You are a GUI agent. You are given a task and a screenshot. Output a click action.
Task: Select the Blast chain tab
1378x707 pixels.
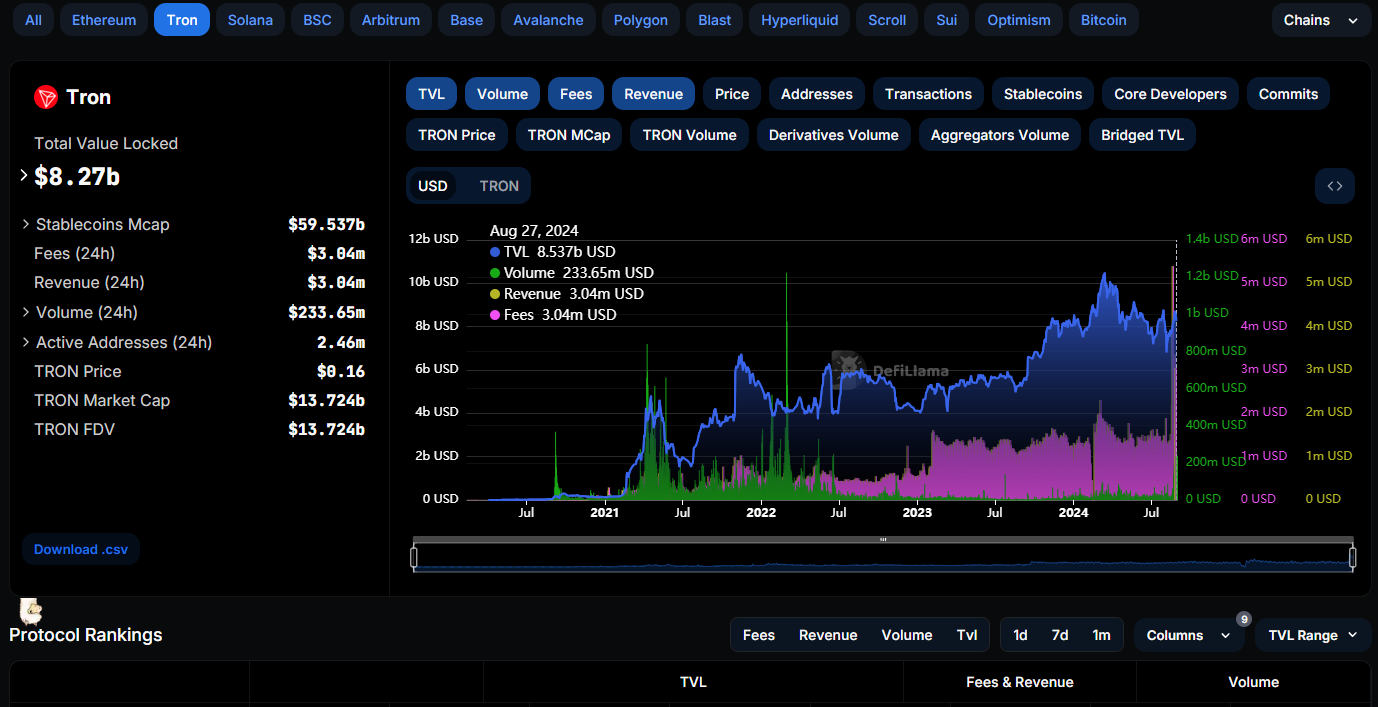(x=714, y=20)
